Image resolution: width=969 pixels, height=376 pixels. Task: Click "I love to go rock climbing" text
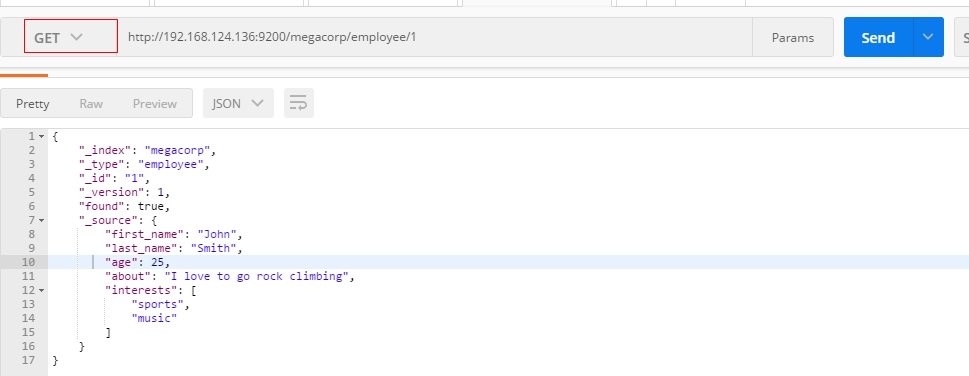(256, 276)
